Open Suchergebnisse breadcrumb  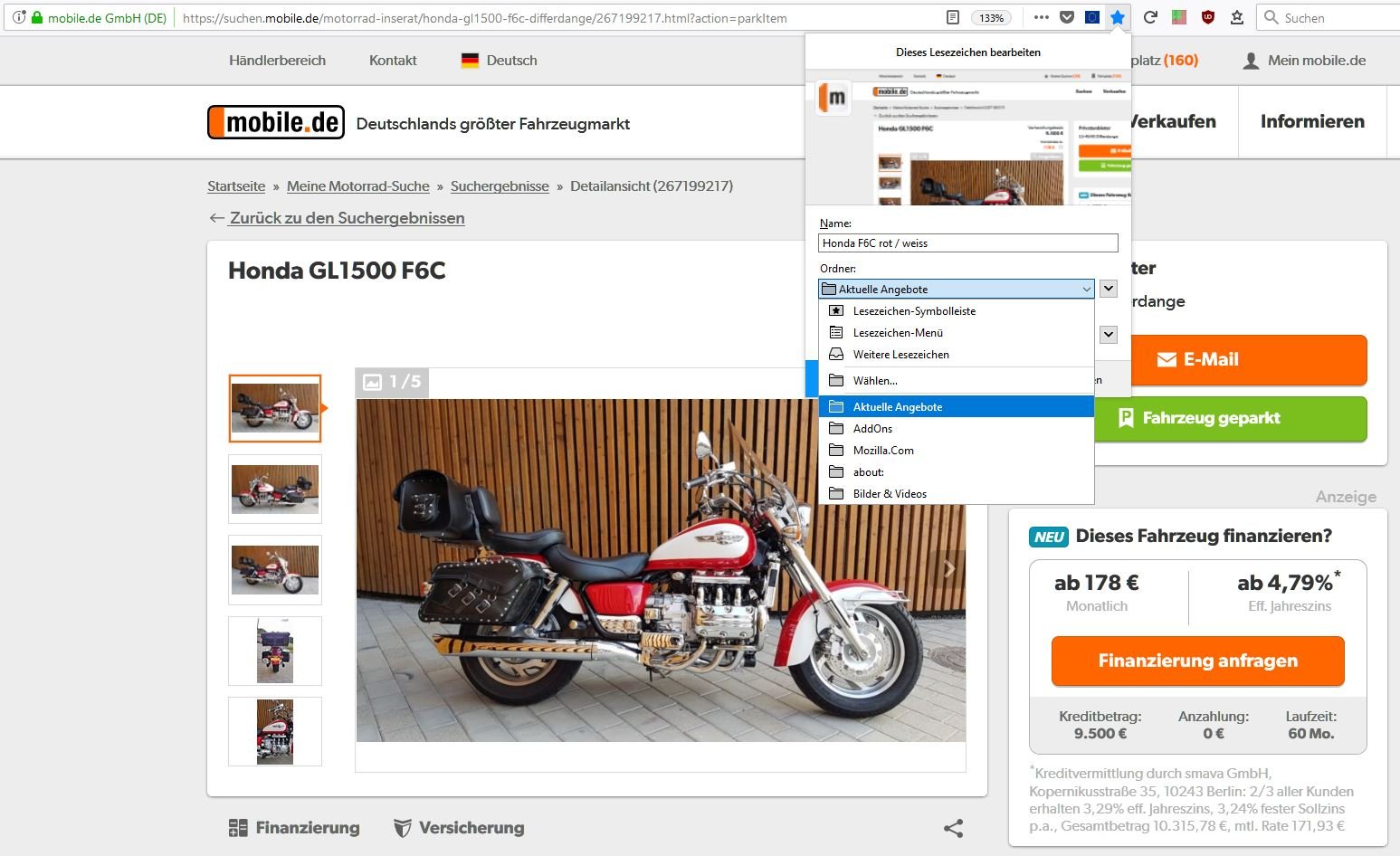click(x=500, y=186)
